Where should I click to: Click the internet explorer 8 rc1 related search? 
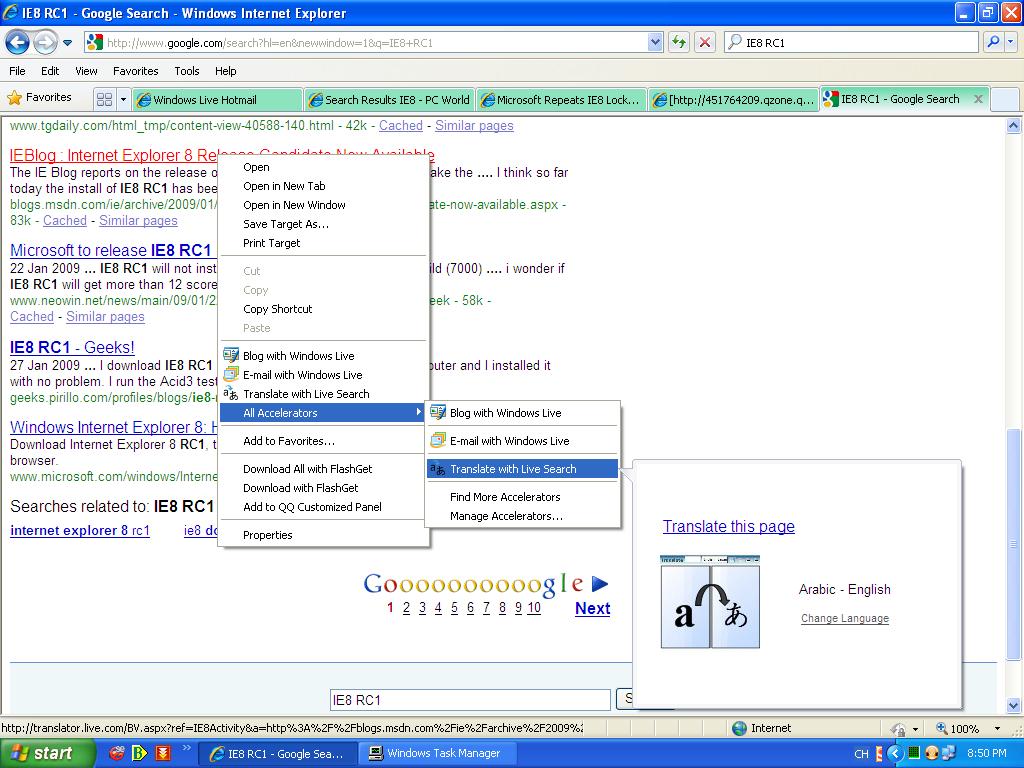pyautogui.click(x=80, y=530)
